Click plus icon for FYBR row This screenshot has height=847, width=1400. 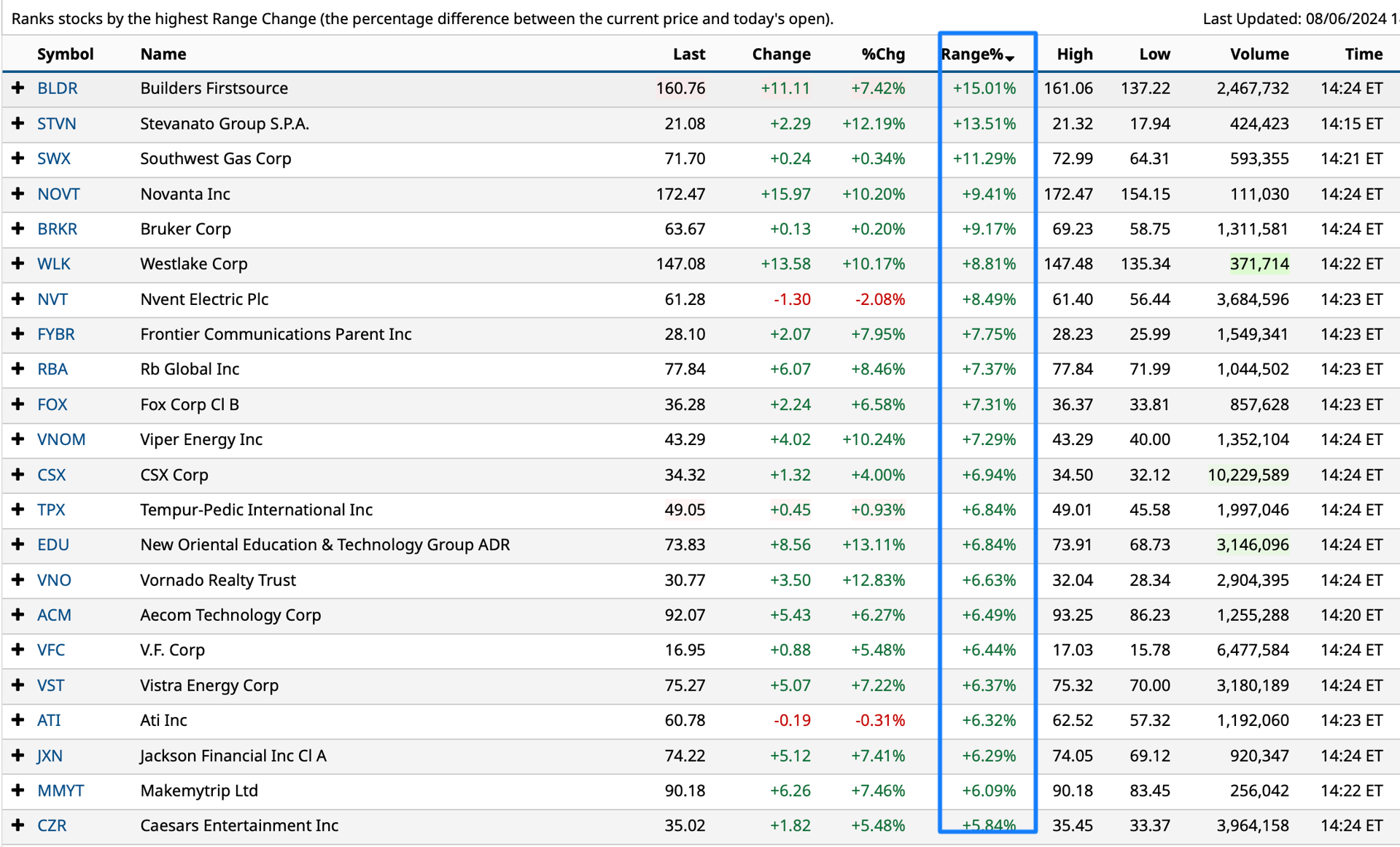[x=18, y=334]
